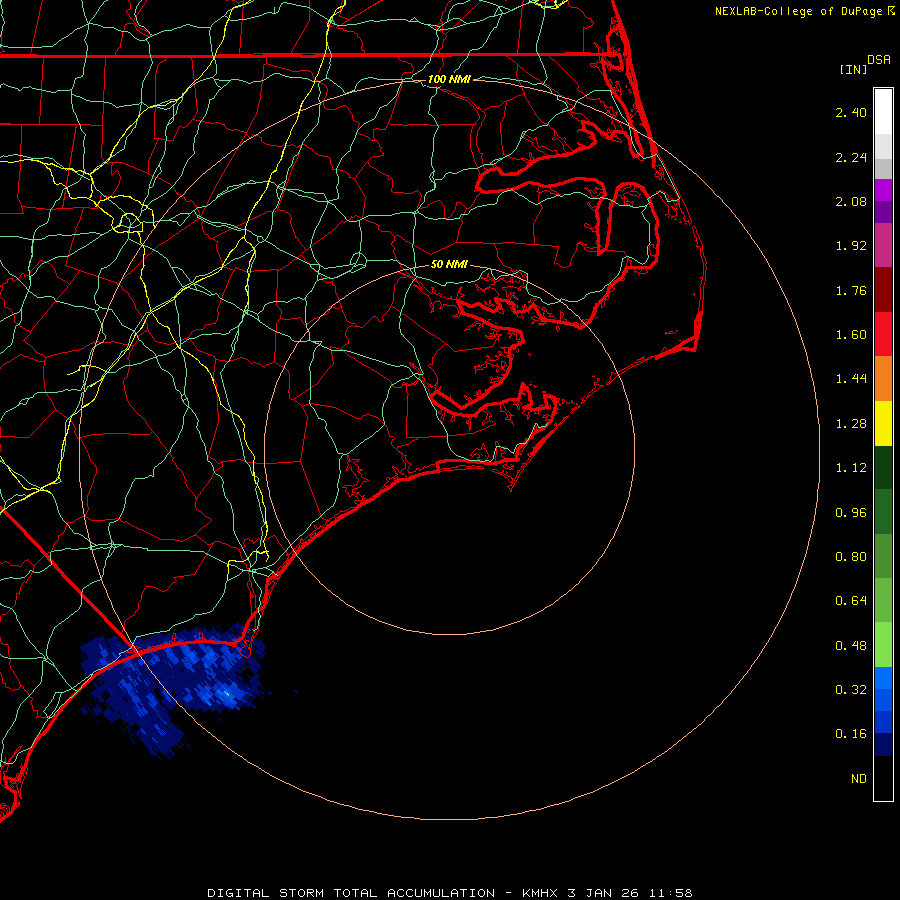The width and height of the screenshot is (900, 900).
Task: Pick the dark red legend swatch
Action: [883, 290]
